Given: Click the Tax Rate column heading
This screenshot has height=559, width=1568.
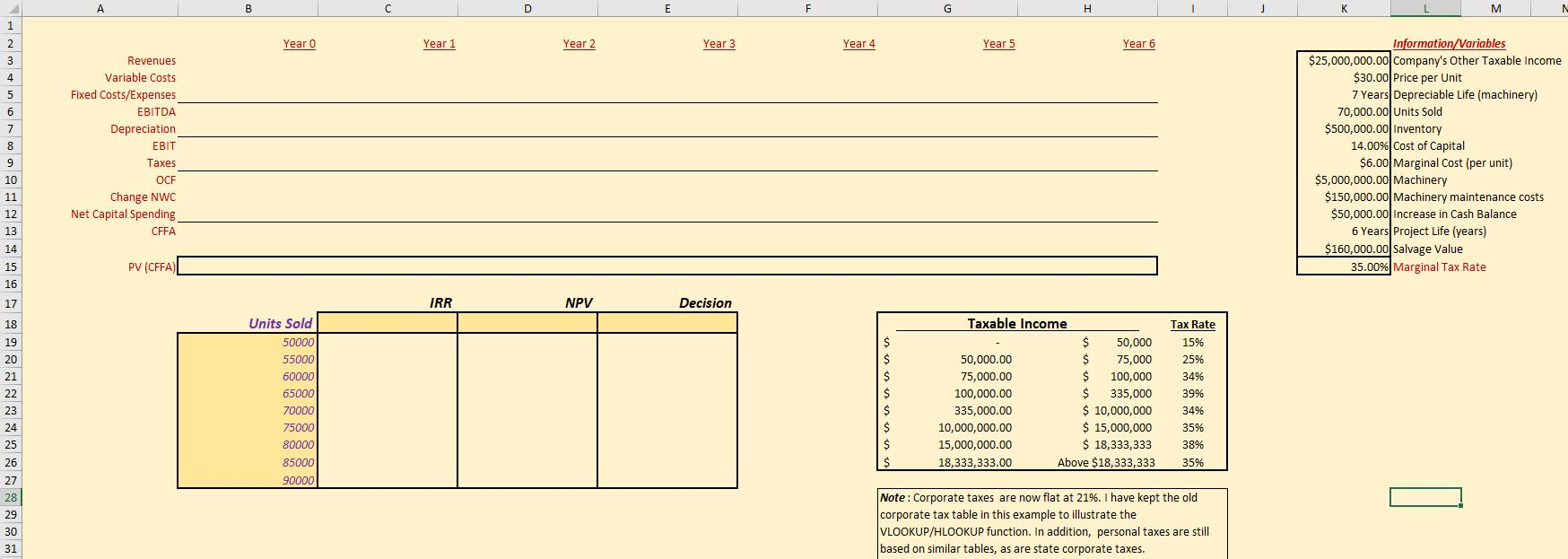Looking at the screenshot, I should click(x=1192, y=325).
